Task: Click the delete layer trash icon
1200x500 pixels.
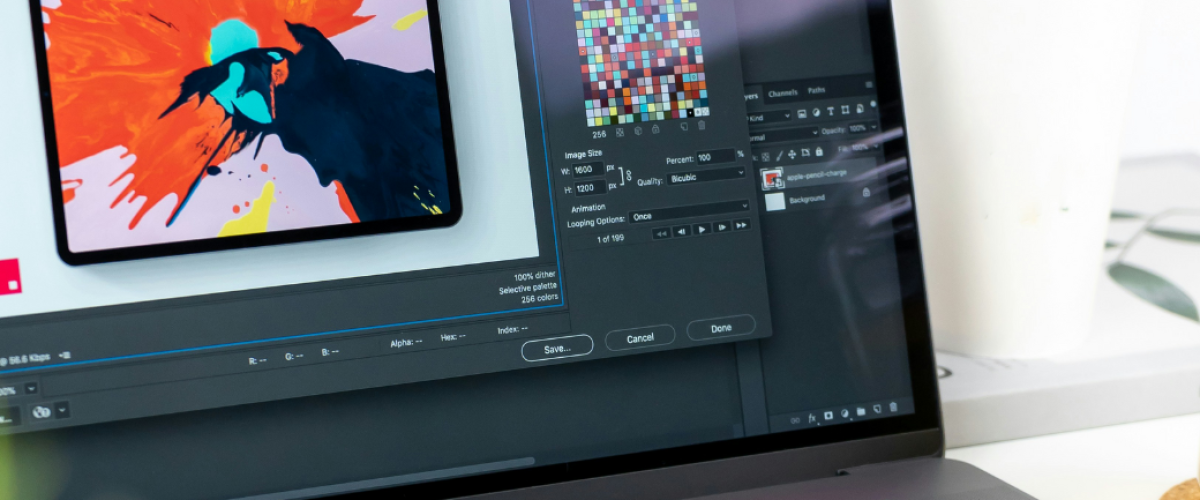Action: [893, 406]
